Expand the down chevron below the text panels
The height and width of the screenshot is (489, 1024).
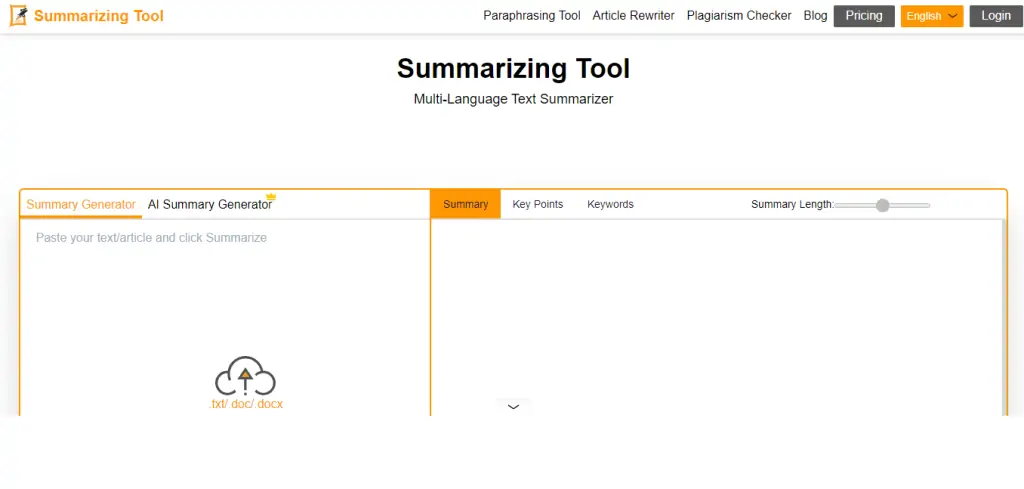513,407
